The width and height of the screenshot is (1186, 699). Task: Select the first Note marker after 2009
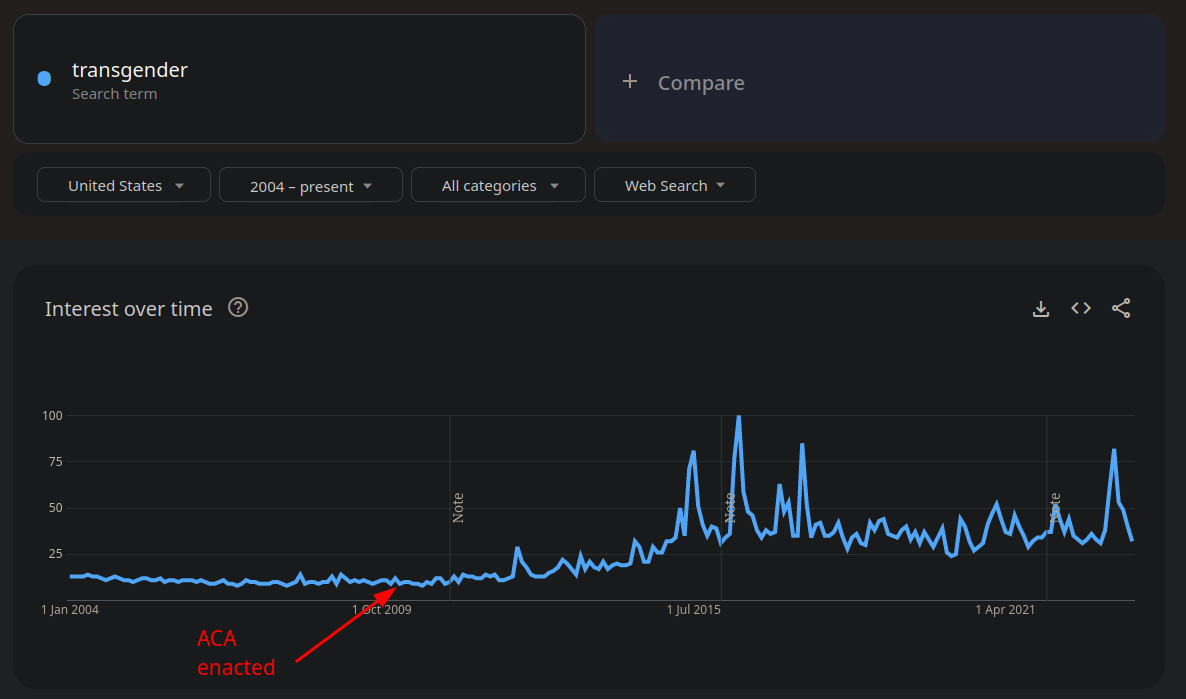[x=458, y=508]
